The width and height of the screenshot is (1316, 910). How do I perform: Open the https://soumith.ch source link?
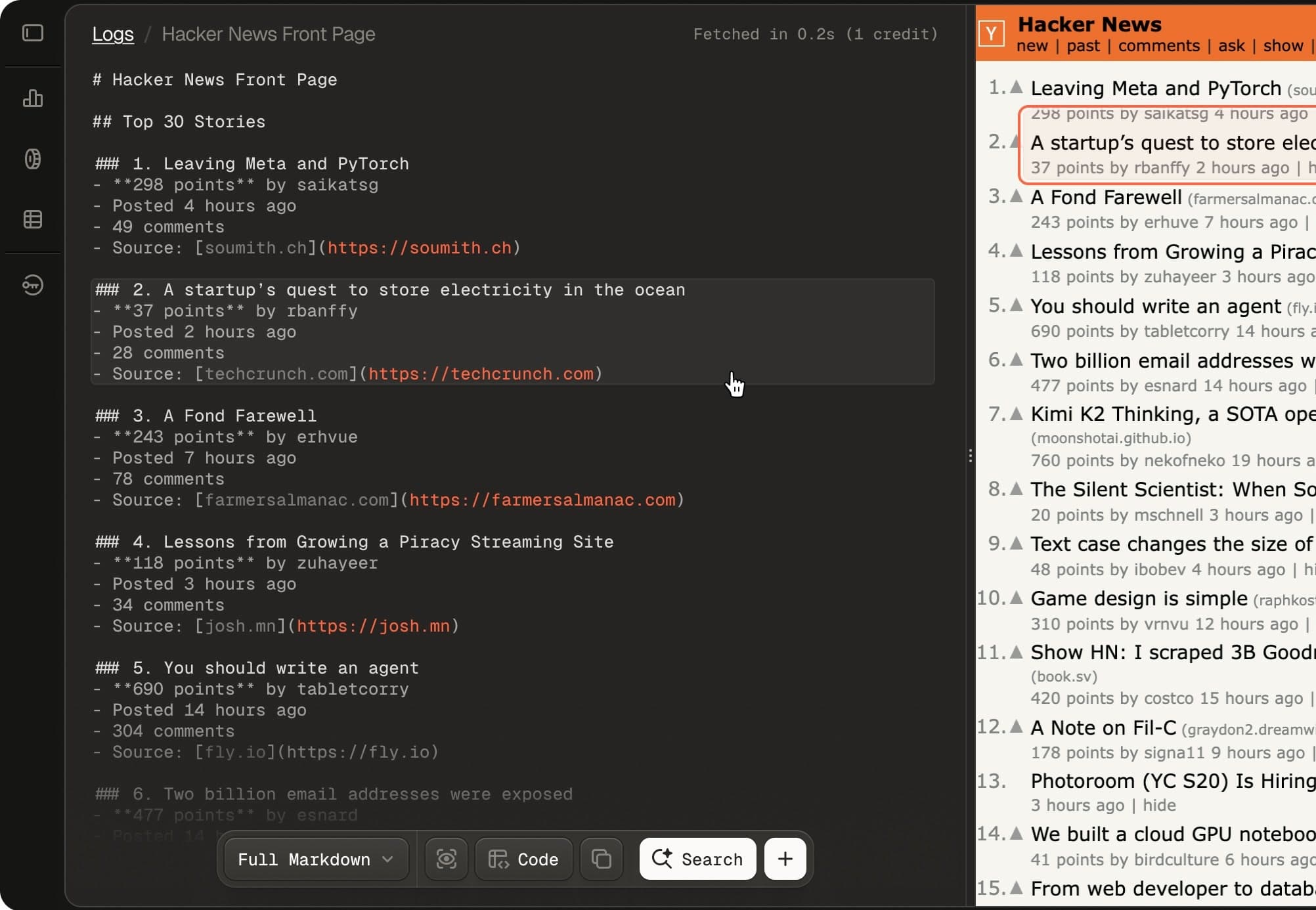pos(419,248)
